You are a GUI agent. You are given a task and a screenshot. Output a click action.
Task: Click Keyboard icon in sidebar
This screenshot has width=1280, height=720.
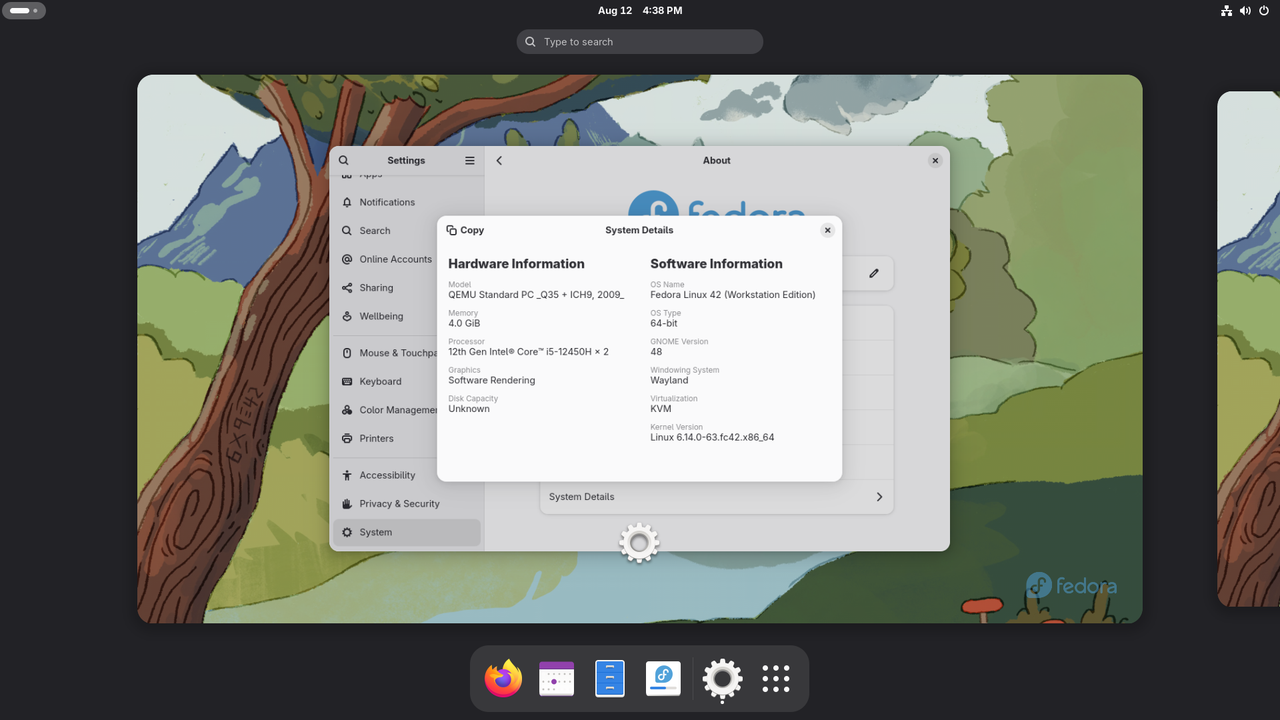pyautogui.click(x=347, y=381)
